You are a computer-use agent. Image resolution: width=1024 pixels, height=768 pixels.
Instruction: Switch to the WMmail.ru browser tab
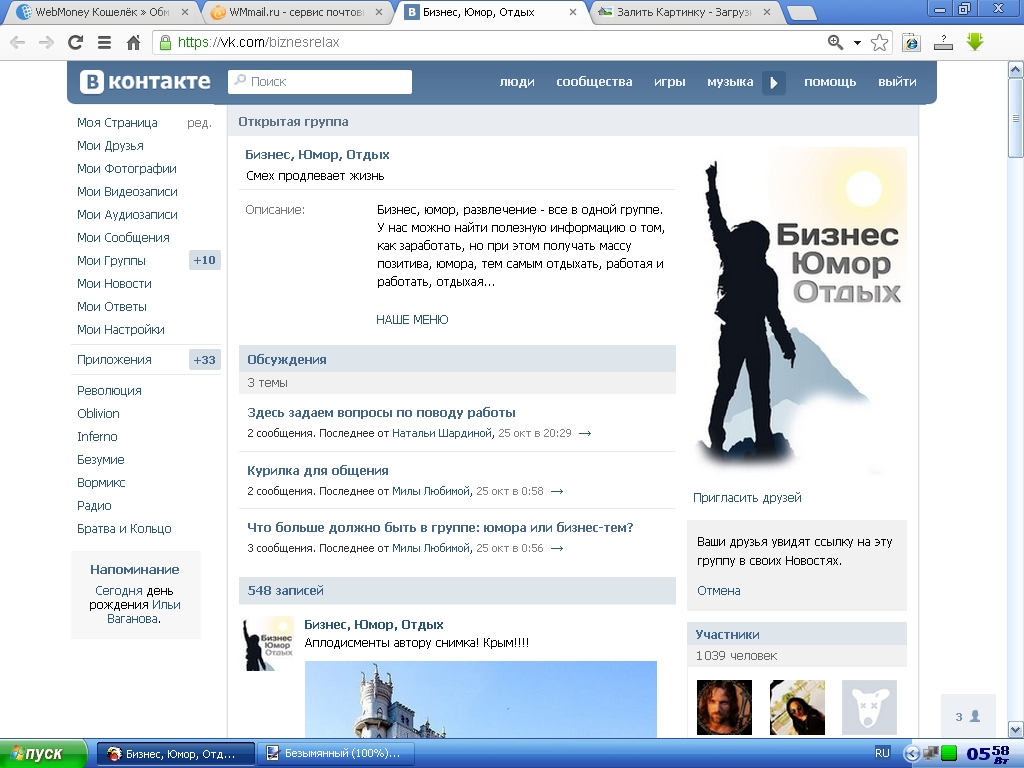click(292, 13)
